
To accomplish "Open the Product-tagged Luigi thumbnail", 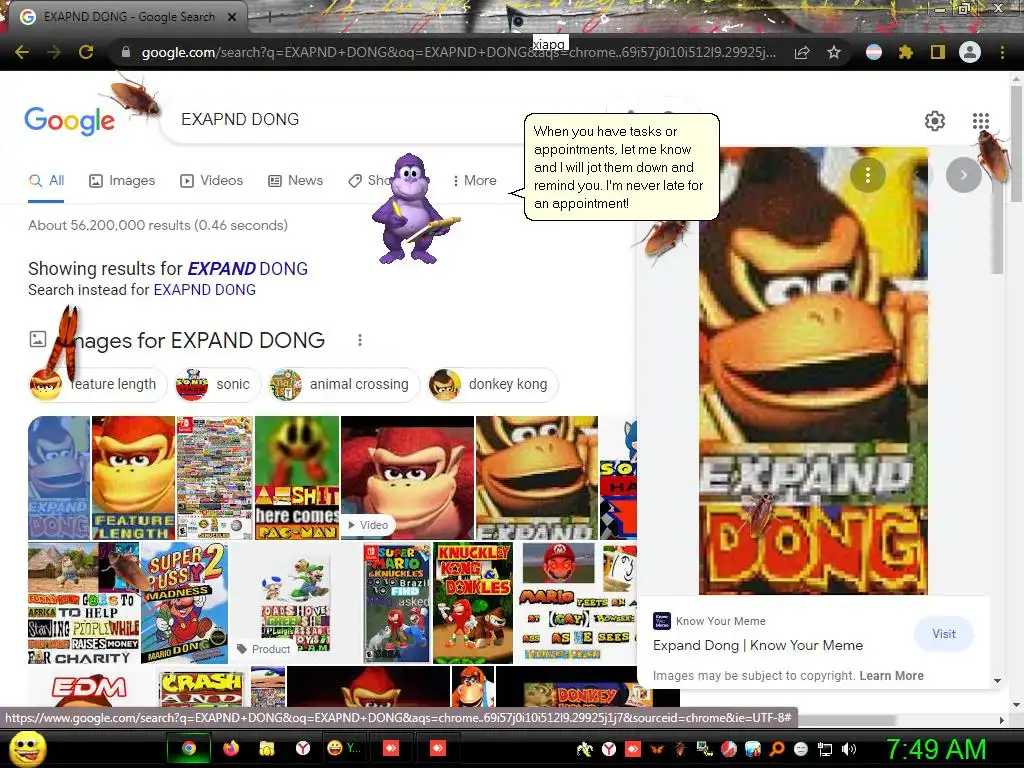I will click(x=295, y=603).
